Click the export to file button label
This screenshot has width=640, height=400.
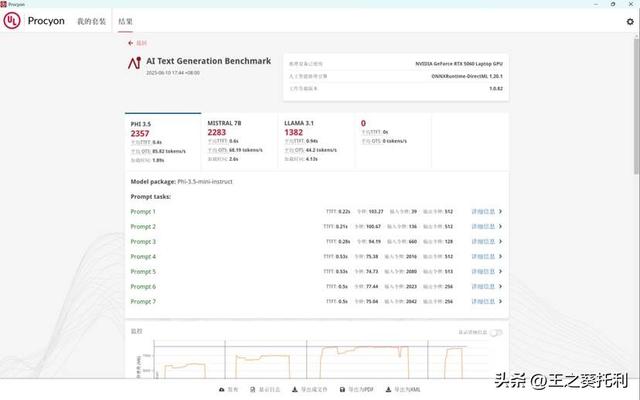tap(314, 390)
